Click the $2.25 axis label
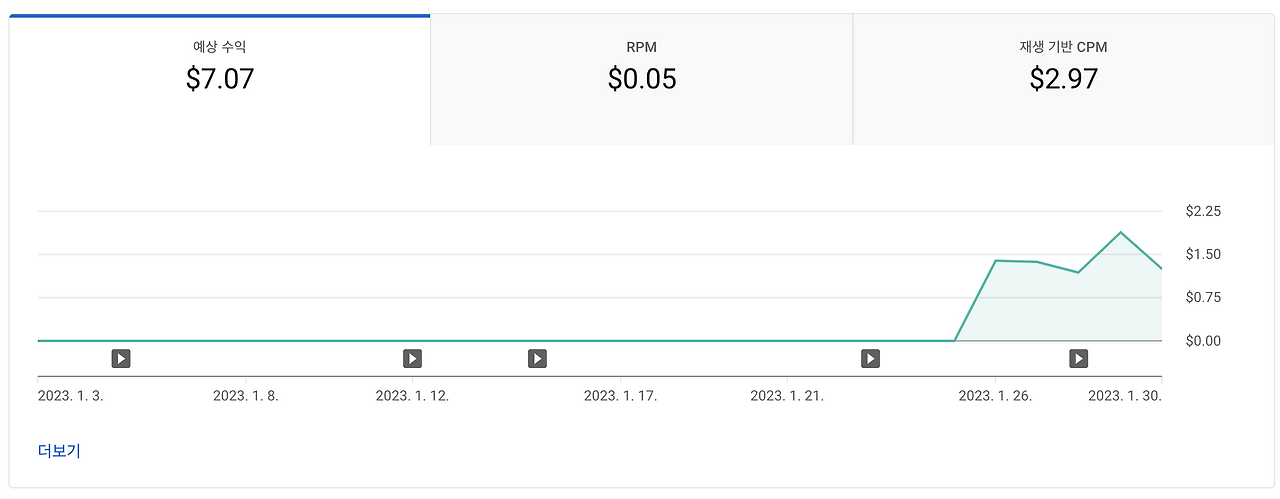The image size is (1280, 499). [x=1203, y=211]
